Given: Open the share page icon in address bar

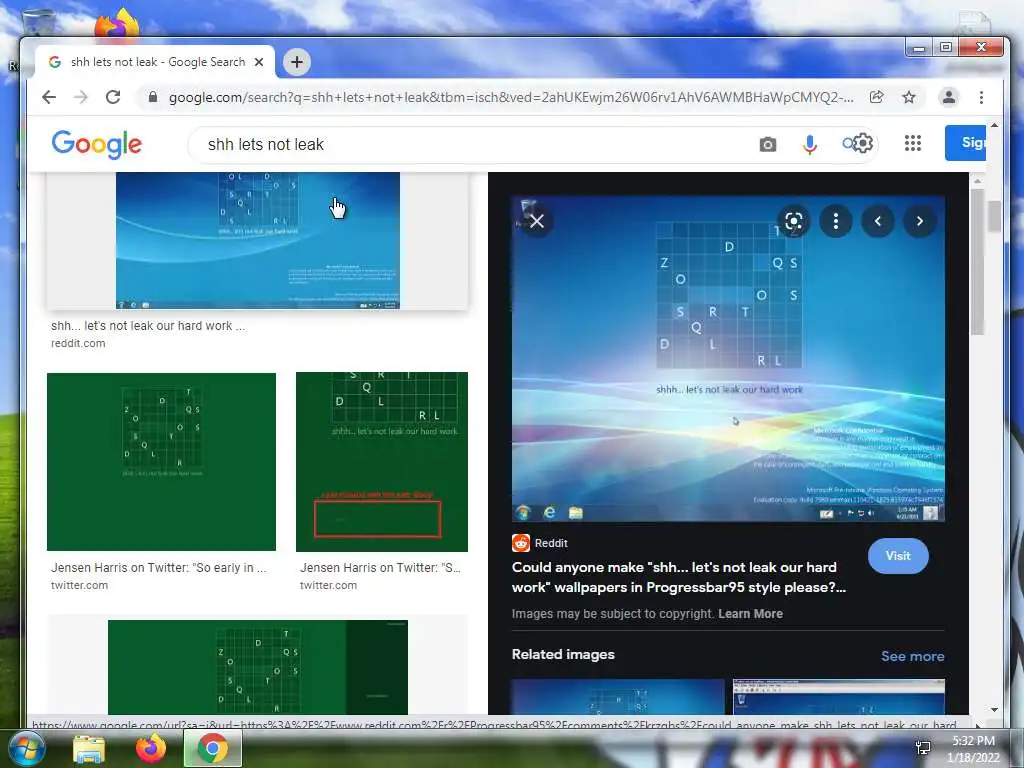Looking at the screenshot, I should [x=876, y=97].
